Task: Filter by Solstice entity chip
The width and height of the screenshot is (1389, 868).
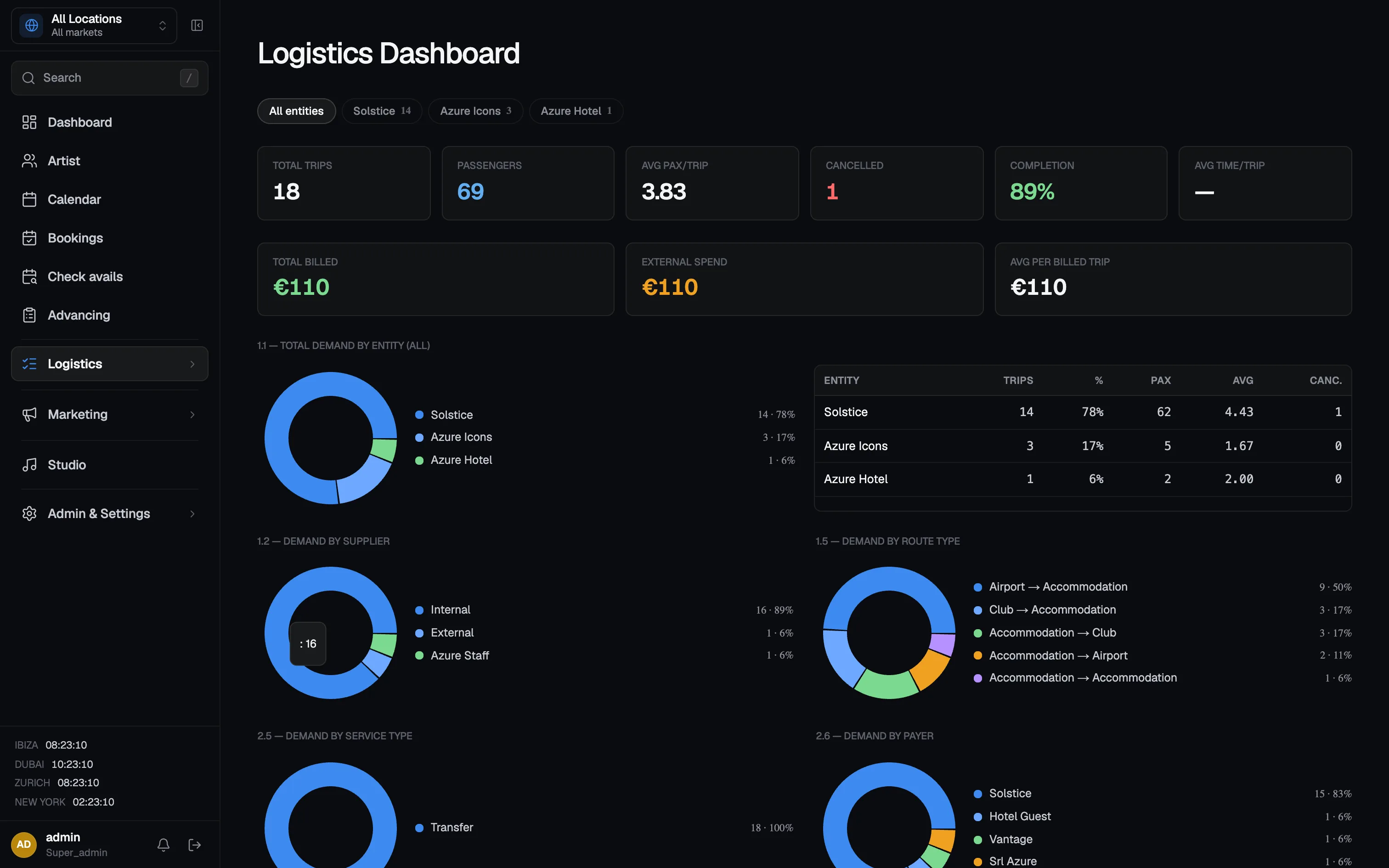Action: click(382, 111)
